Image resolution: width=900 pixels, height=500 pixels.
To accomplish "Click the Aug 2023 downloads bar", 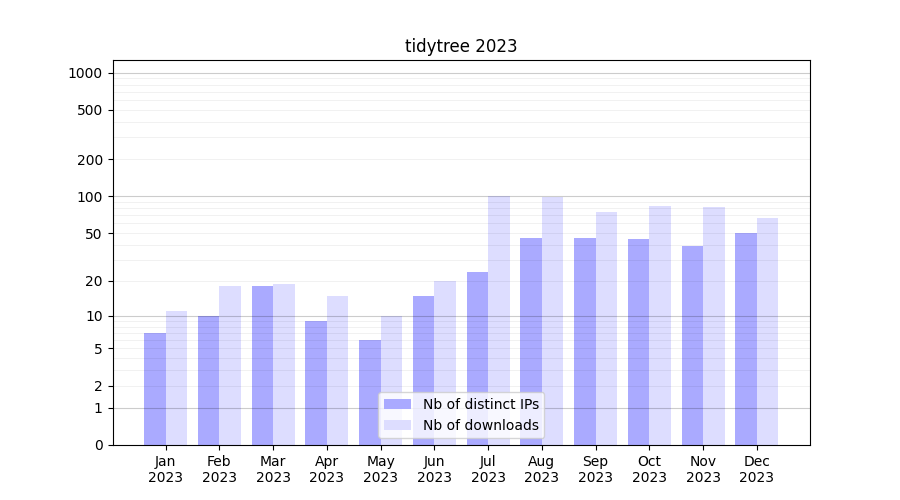I will coord(552,320).
